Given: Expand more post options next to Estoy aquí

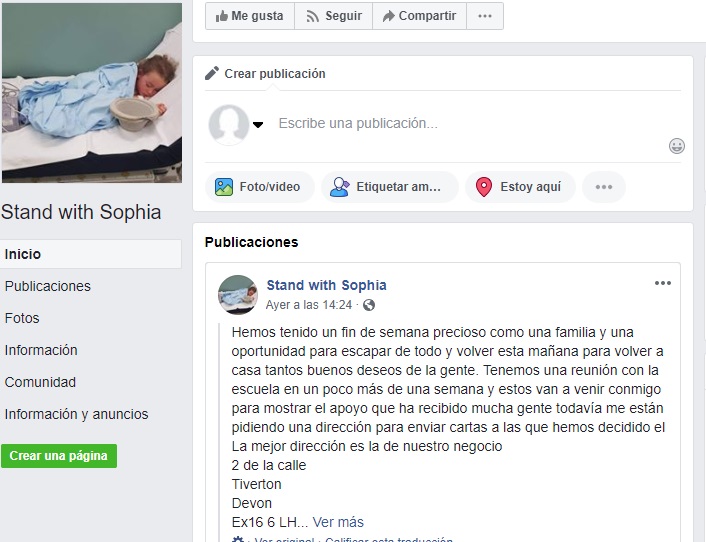Looking at the screenshot, I should tap(604, 187).
